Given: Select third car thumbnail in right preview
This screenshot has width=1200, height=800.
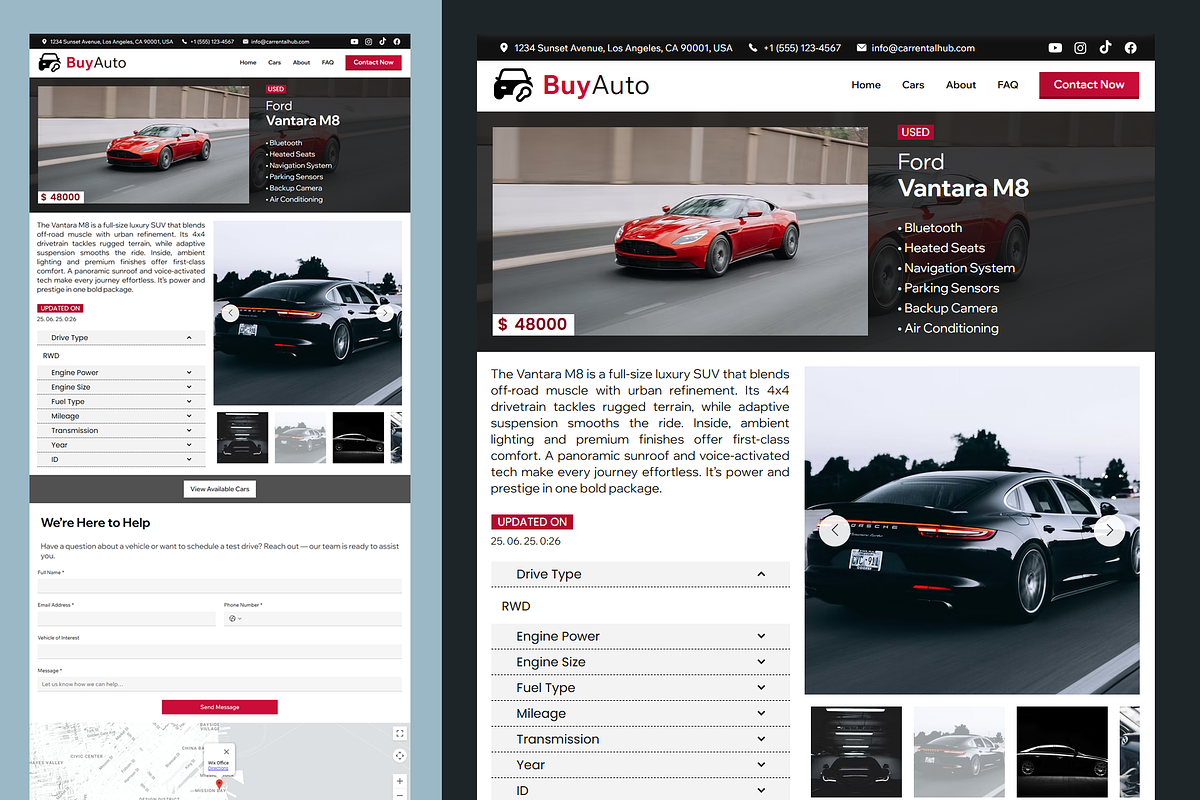Looking at the screenshot, I should [x=1062, y=752].
